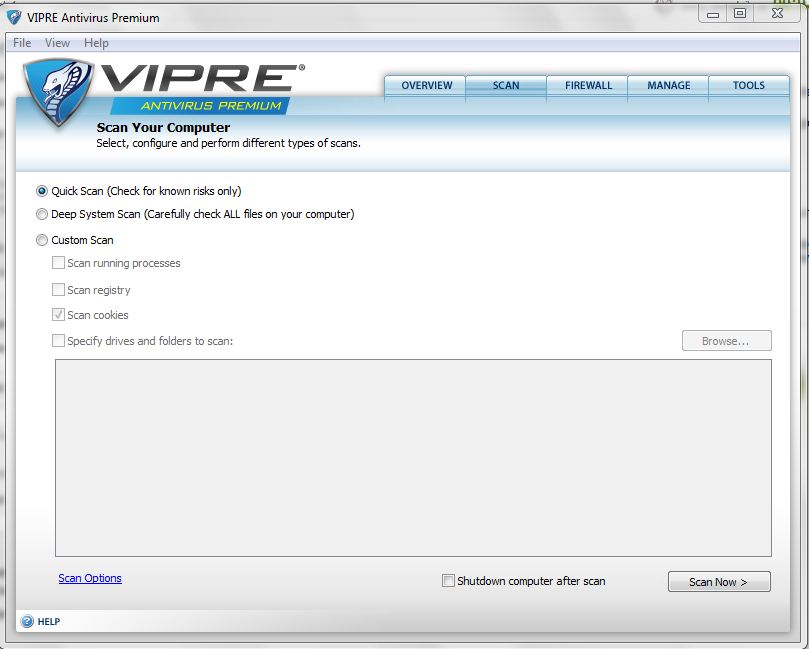Open the FIREWALL tab

pyautogui.click(x=587, y=86)
